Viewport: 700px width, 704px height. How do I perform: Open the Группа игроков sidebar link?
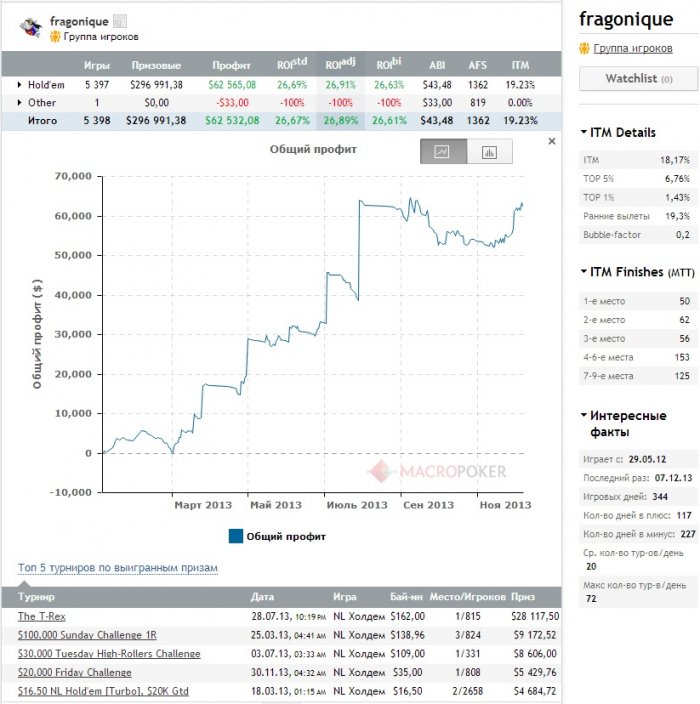633,48
